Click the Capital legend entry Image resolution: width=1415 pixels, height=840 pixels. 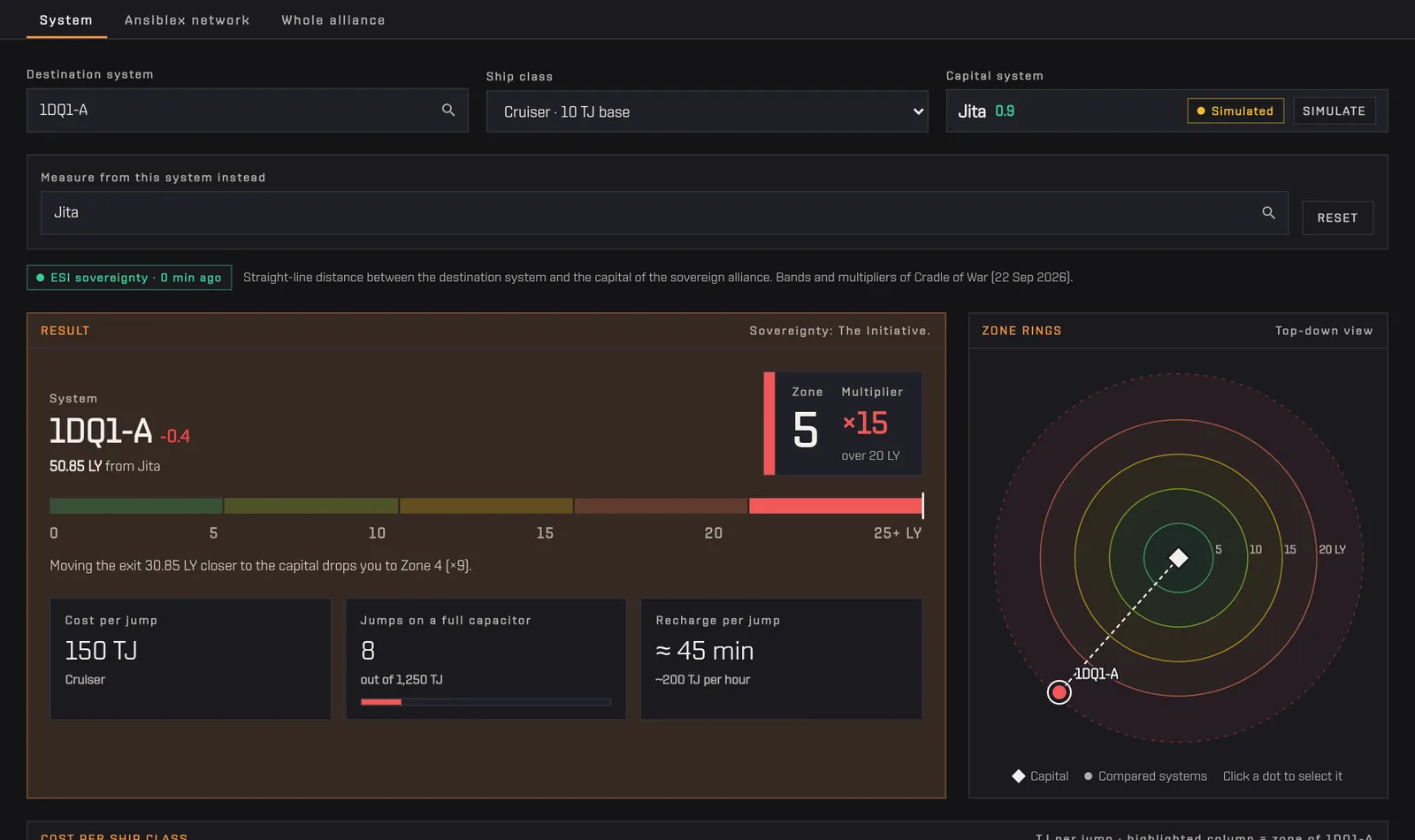click(x=1040, y=776)
